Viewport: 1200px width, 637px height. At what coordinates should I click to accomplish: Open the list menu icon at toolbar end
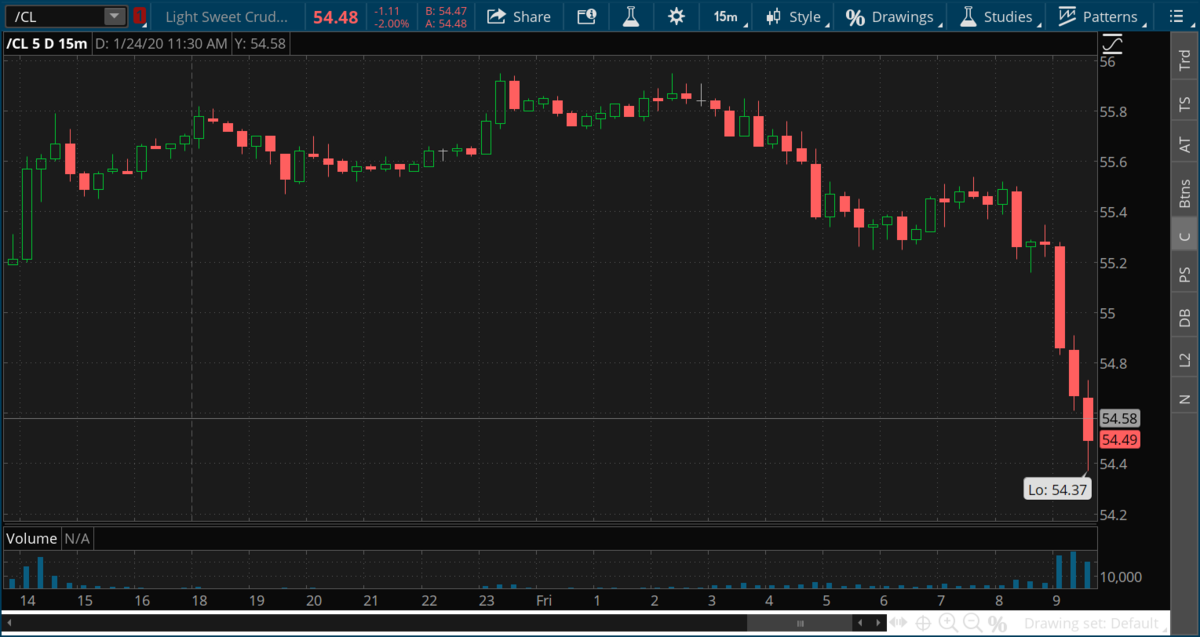tap(1177, 16)
